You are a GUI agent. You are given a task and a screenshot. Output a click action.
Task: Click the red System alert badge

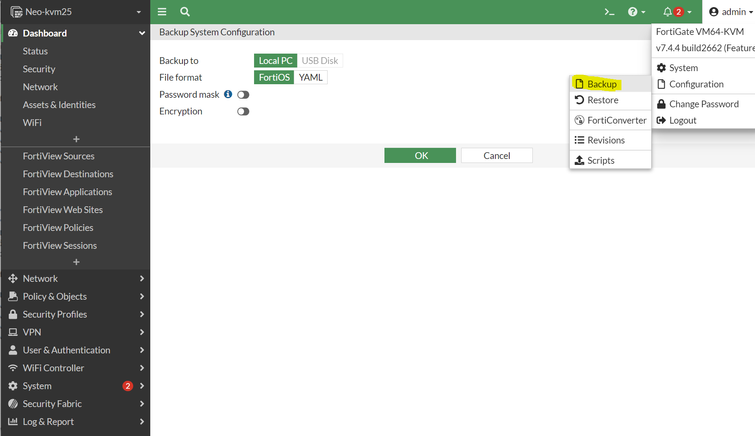click(128, 386)
